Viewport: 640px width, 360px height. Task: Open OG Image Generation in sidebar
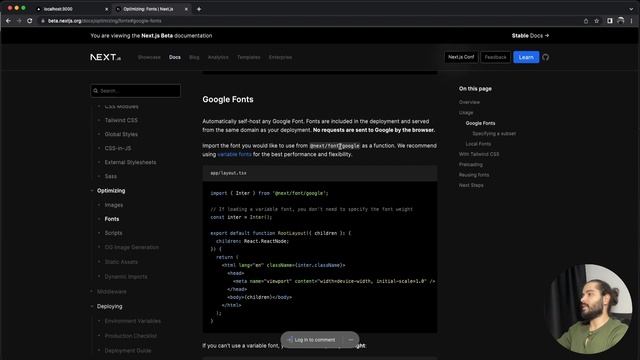click(x=131, y=247)
